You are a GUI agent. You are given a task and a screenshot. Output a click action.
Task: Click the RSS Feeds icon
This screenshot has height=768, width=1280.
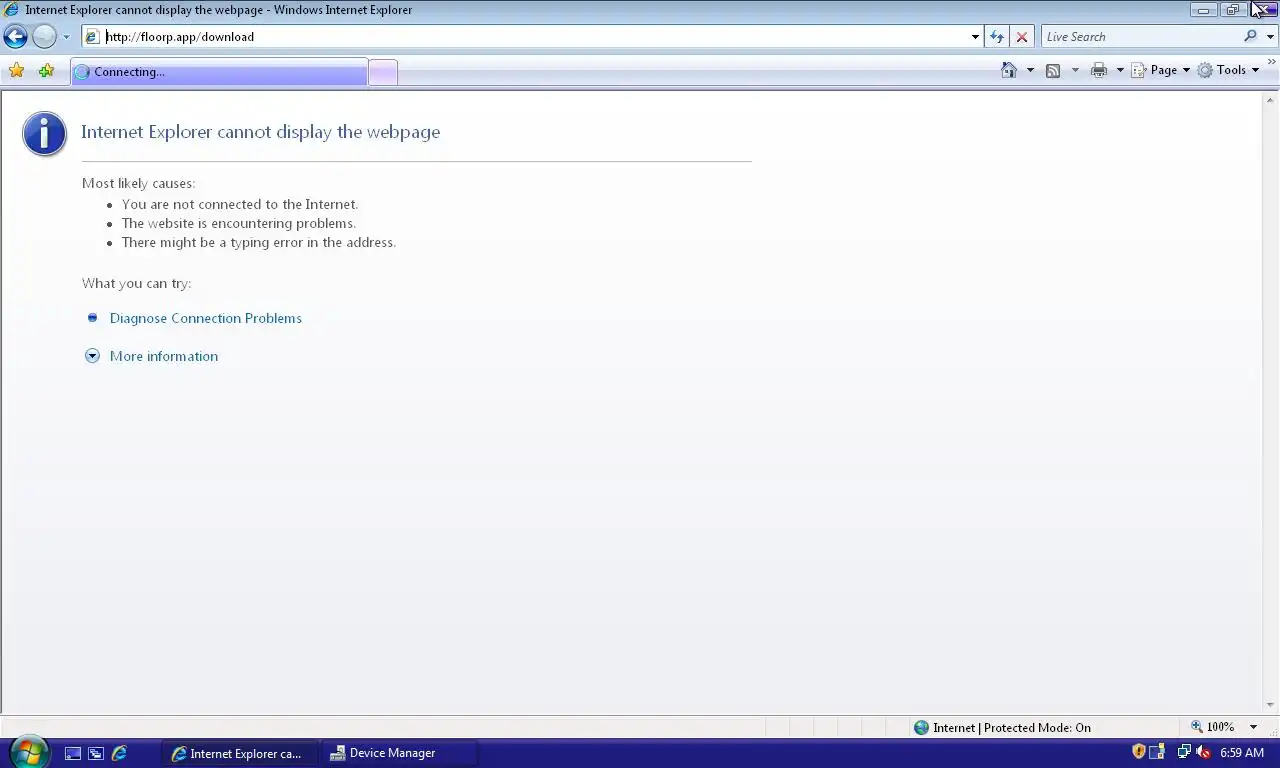(1053, 70)
